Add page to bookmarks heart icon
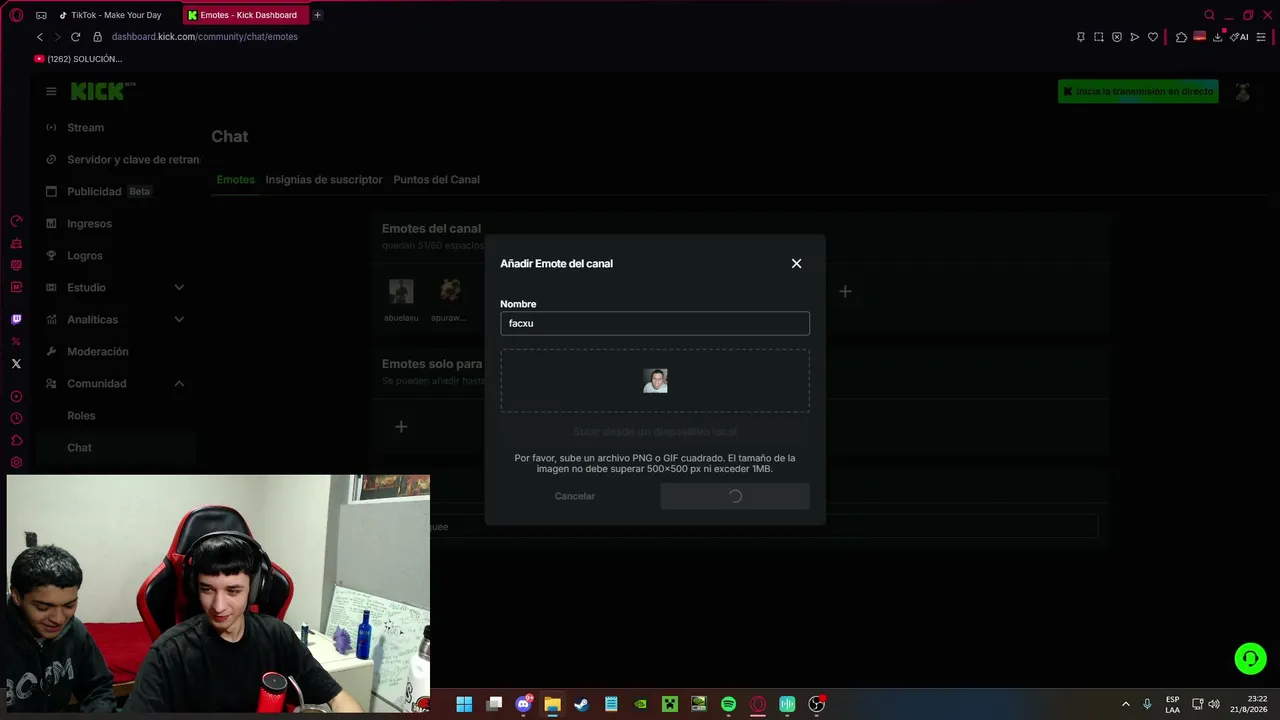1280x720 pixels. click(1153, 37)
